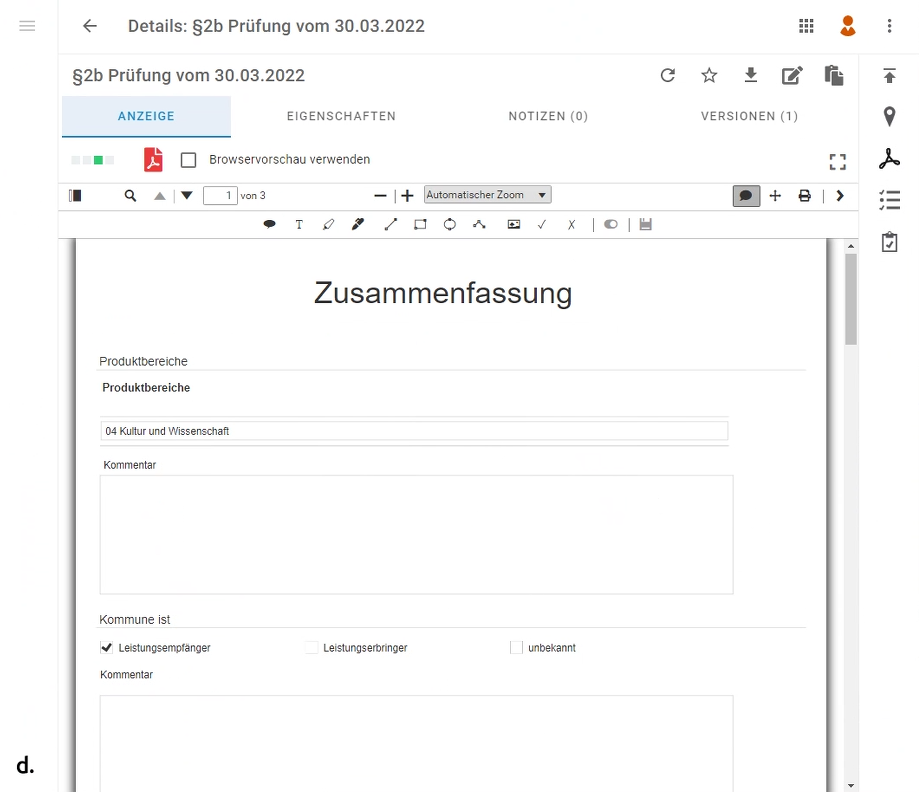Open the Automatischer Zoom dropdown
The width and height of the screenshot is (919, 792).
point(487,194)
